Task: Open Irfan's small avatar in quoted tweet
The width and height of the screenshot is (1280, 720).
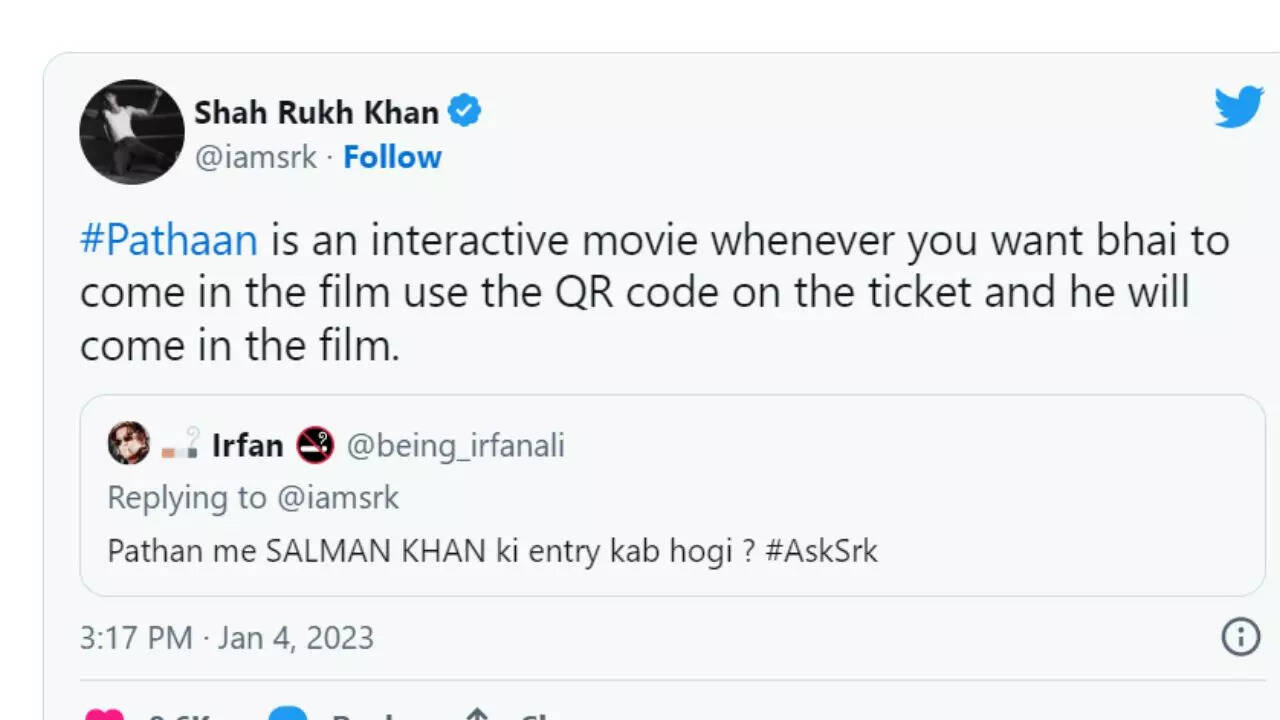Action: 129,444
